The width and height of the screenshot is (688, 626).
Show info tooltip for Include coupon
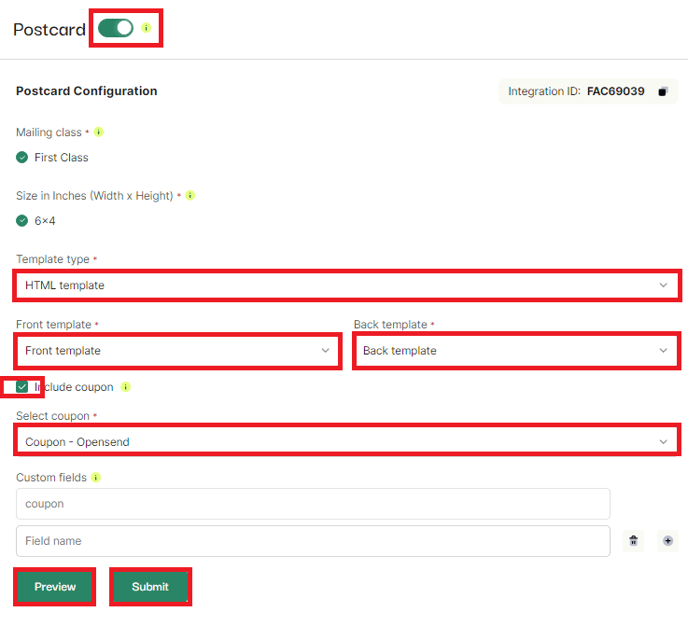click(x=126, y=387)
